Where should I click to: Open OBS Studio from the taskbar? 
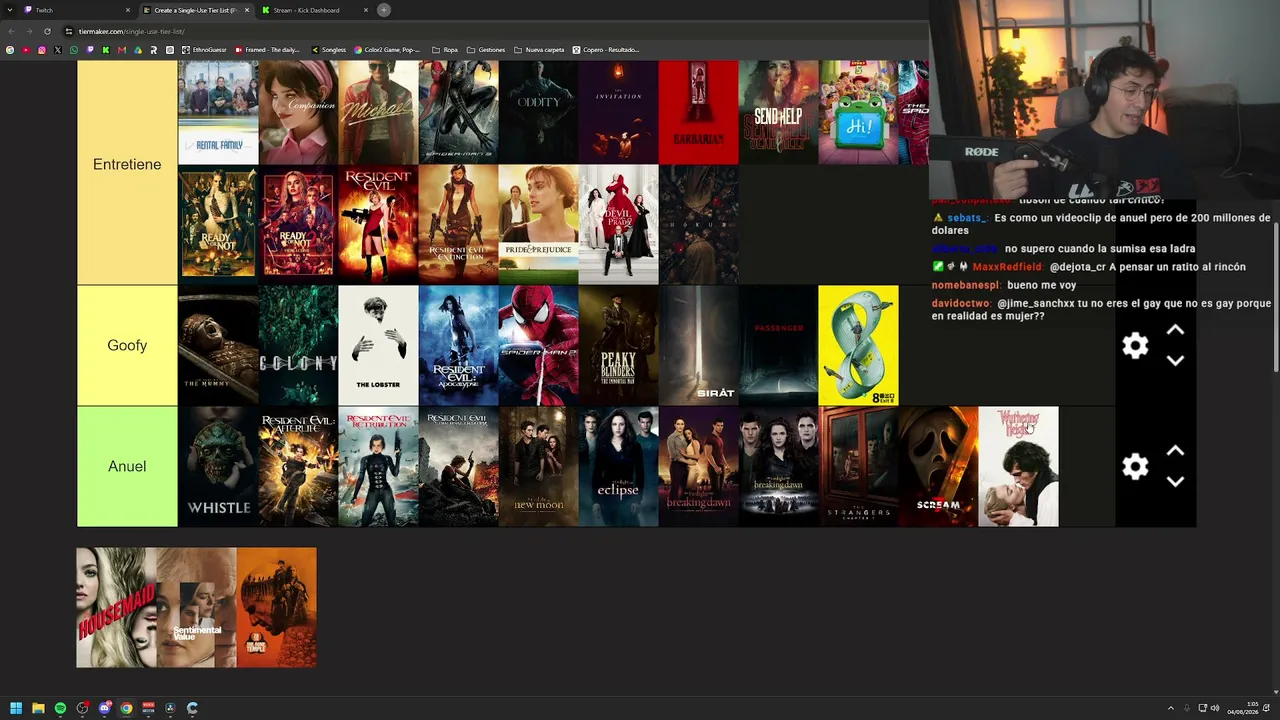click(82, 708)
